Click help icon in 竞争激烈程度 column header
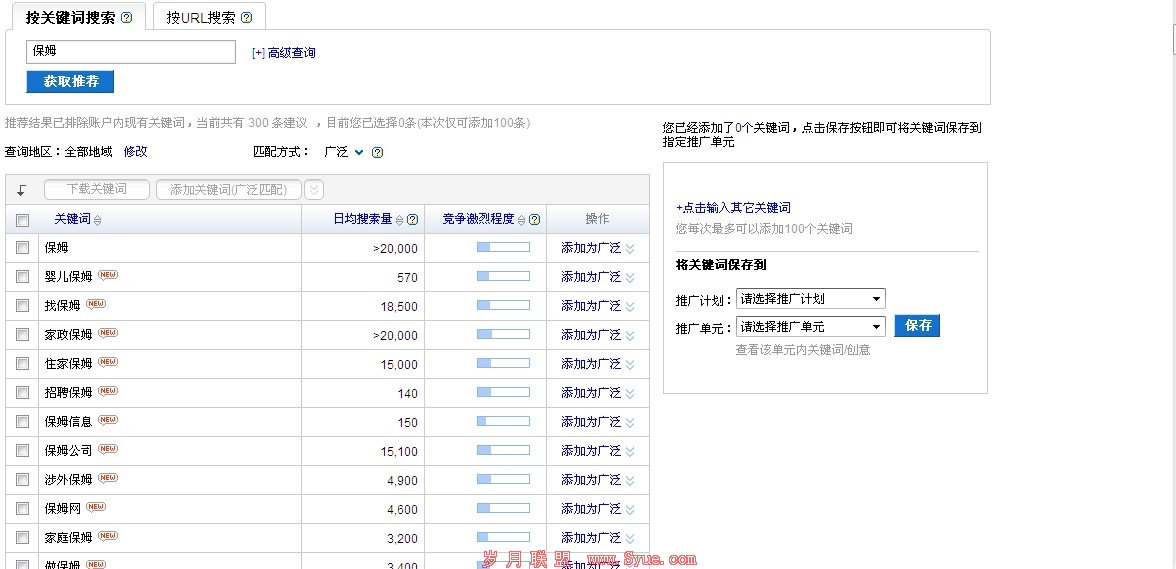This screenshot has width=1176, height=569. coord(535,220)
